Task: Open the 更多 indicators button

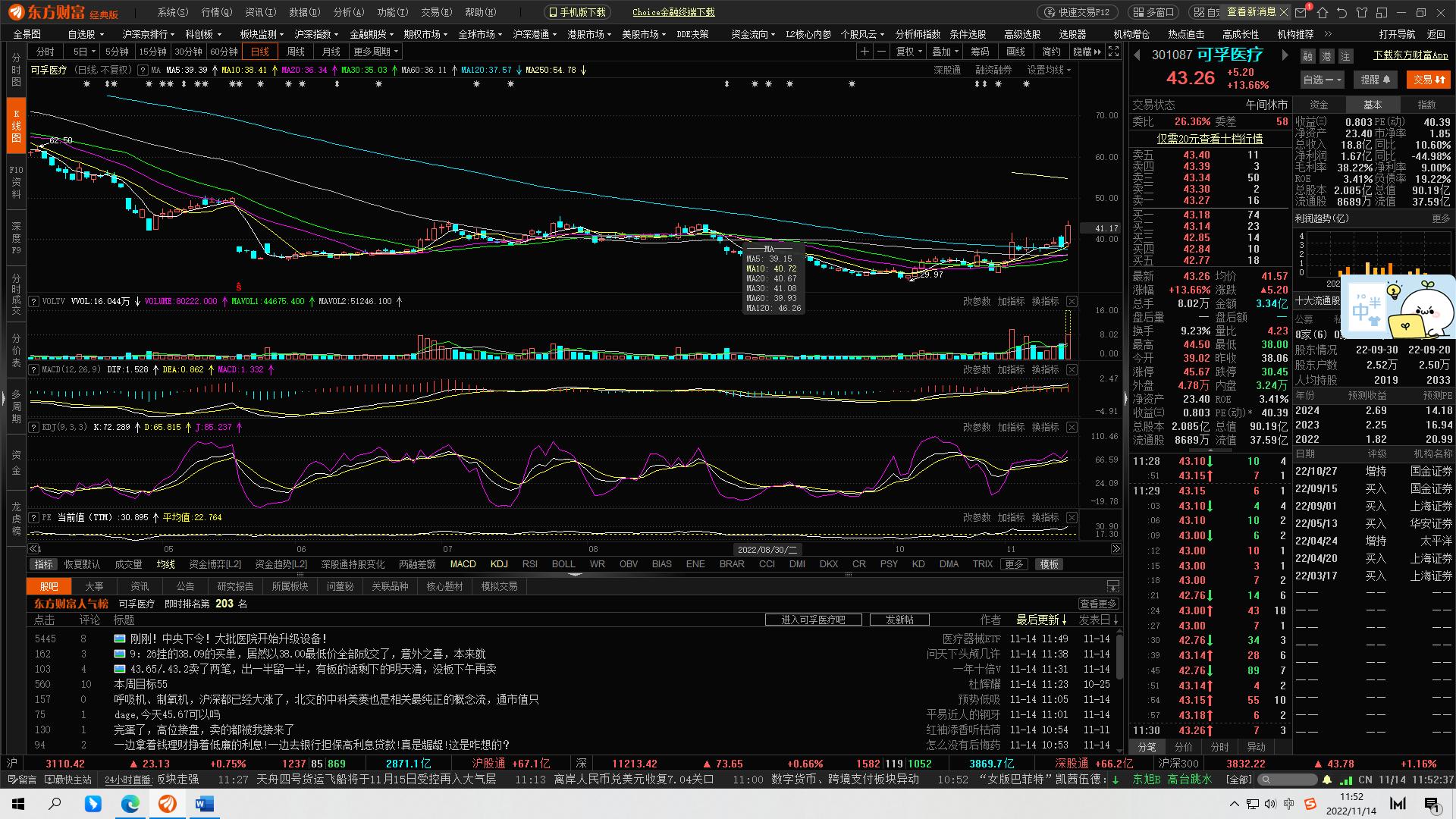Action: point(1015,564)
